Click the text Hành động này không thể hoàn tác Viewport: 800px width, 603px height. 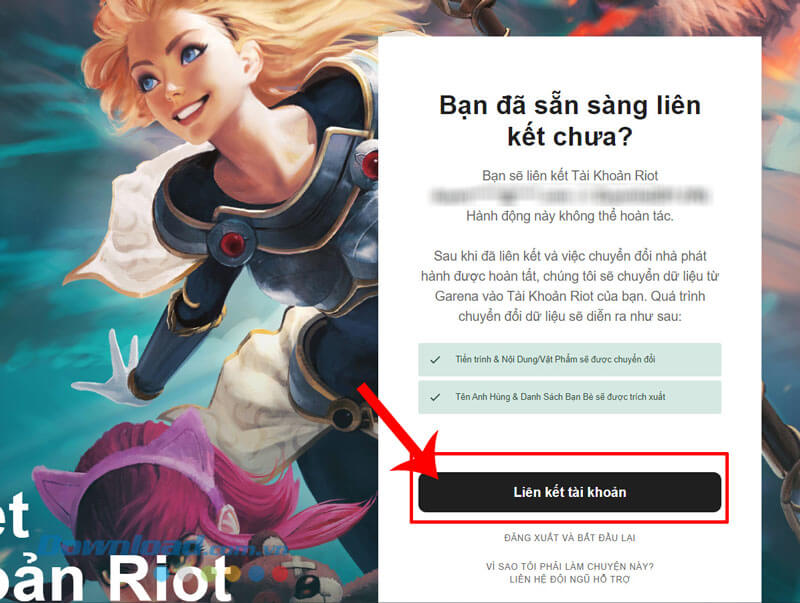[569, 216]
